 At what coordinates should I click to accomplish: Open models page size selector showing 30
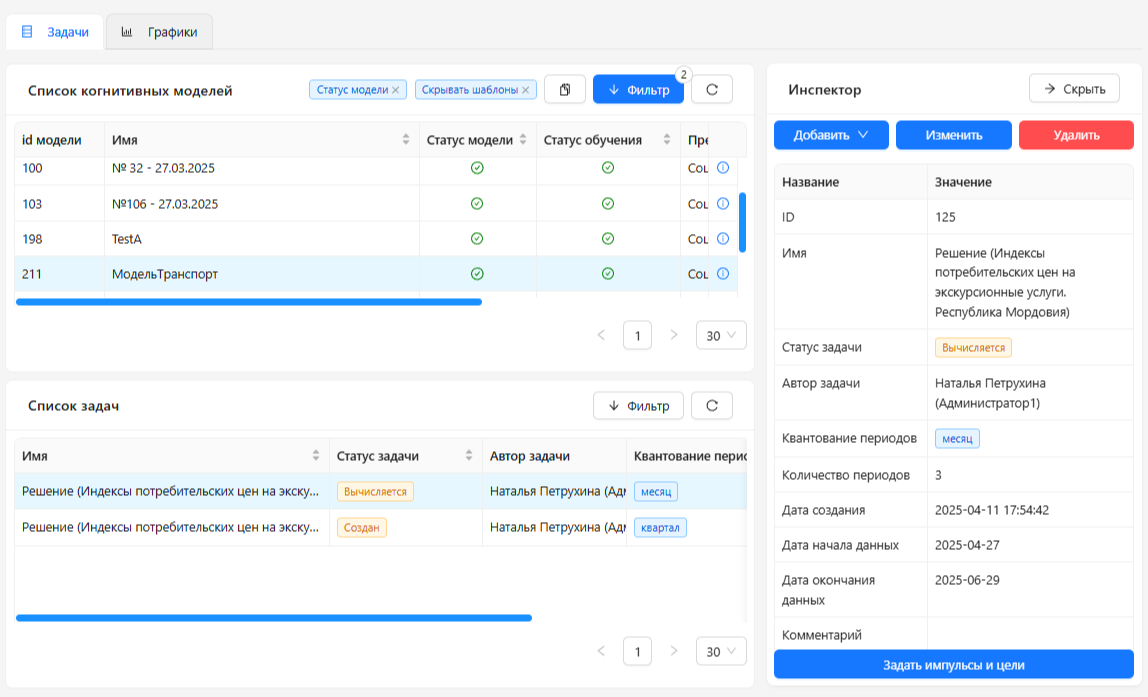click(721, 335)
